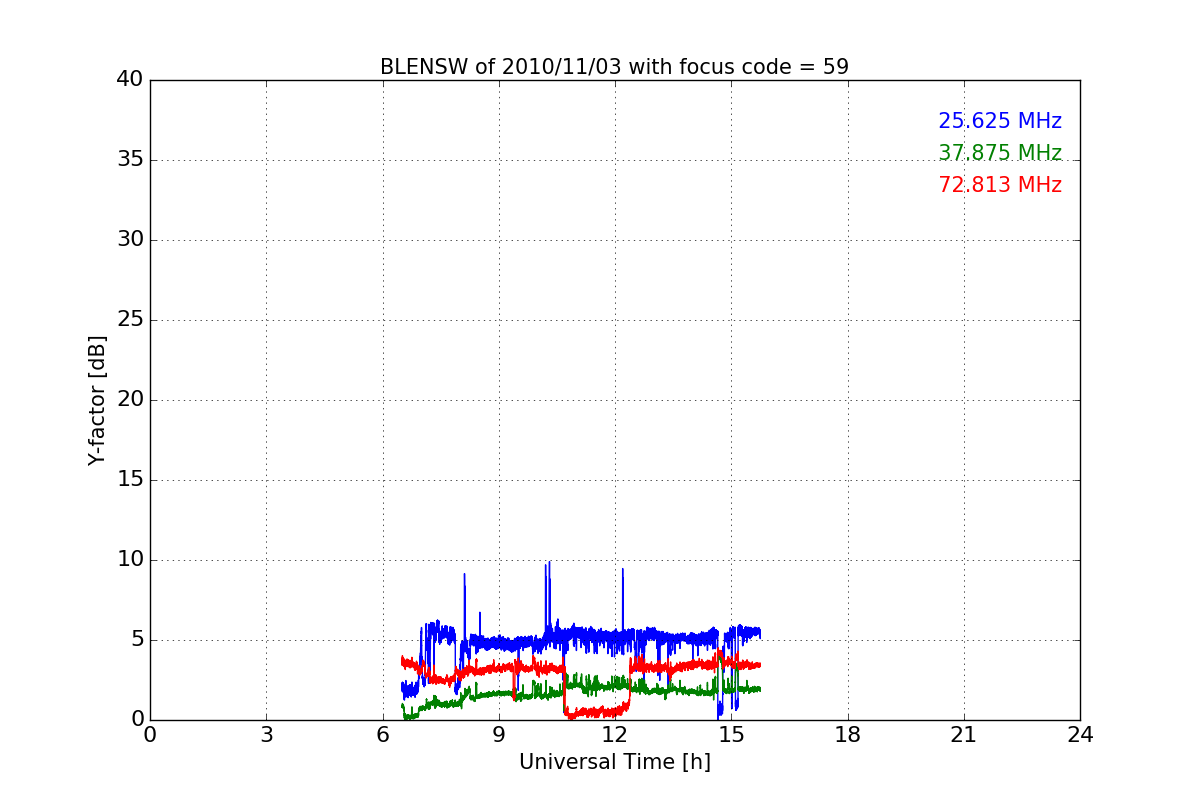Click the y-axis tick label 25

click(130, 319)
